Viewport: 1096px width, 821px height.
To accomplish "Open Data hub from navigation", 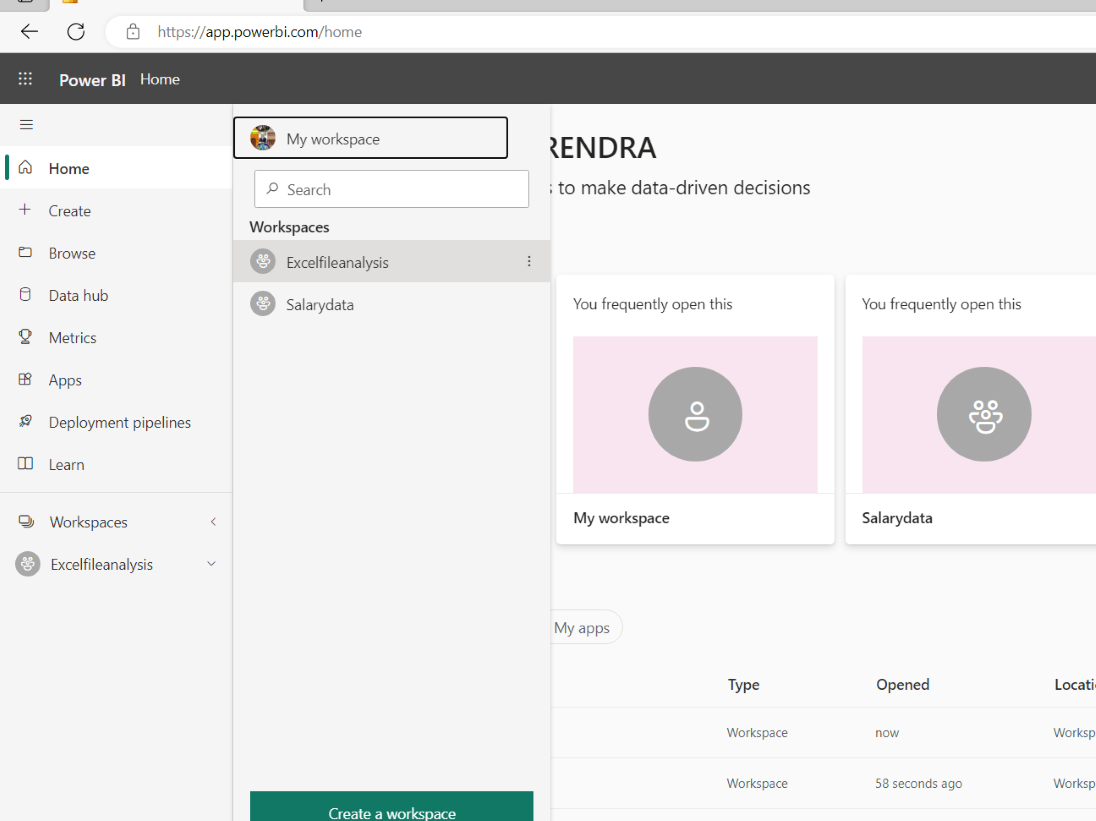I will [117, 295].
